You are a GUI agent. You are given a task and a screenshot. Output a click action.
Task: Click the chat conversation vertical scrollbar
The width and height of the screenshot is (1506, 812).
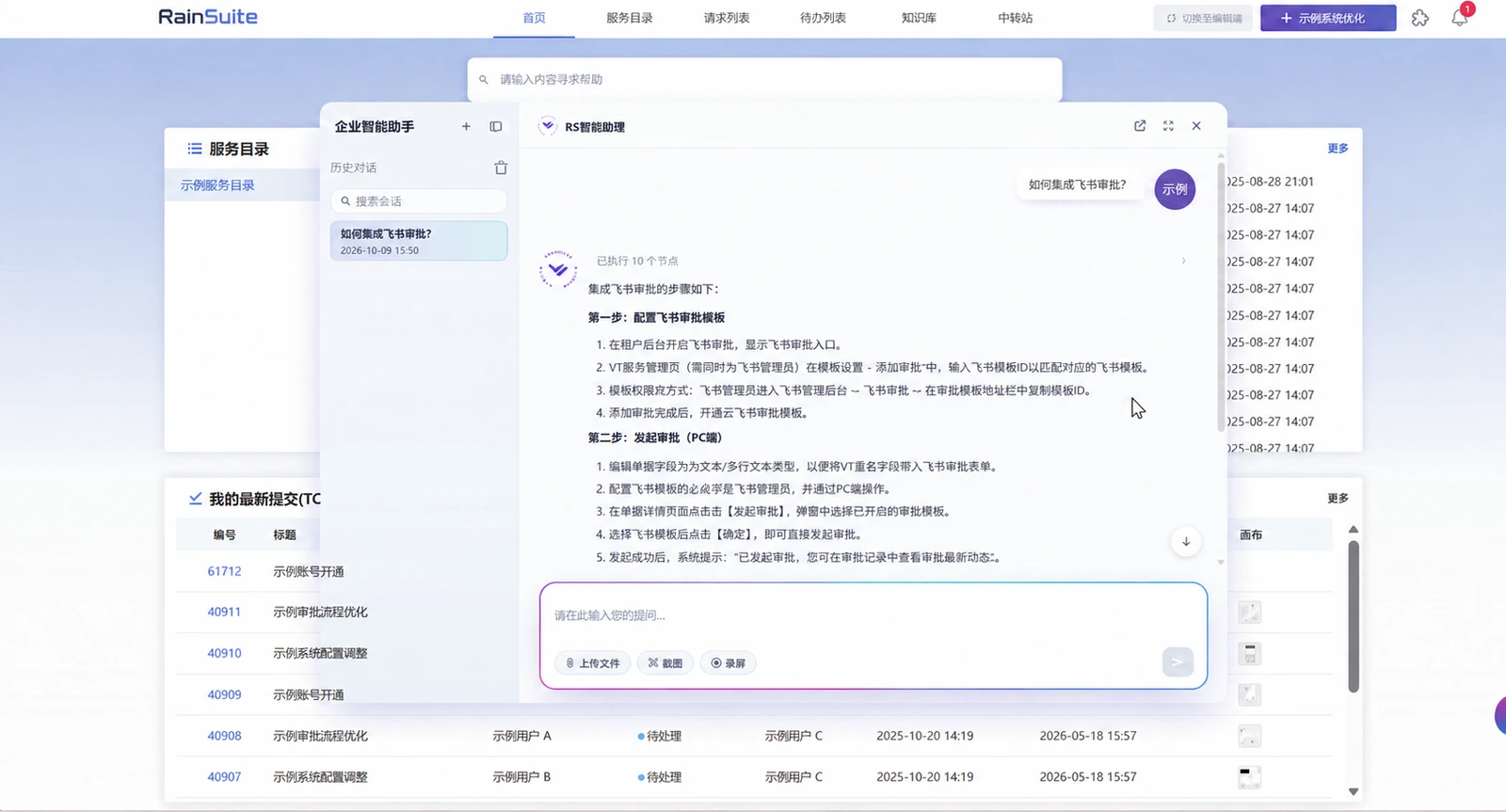(1221, 297)
